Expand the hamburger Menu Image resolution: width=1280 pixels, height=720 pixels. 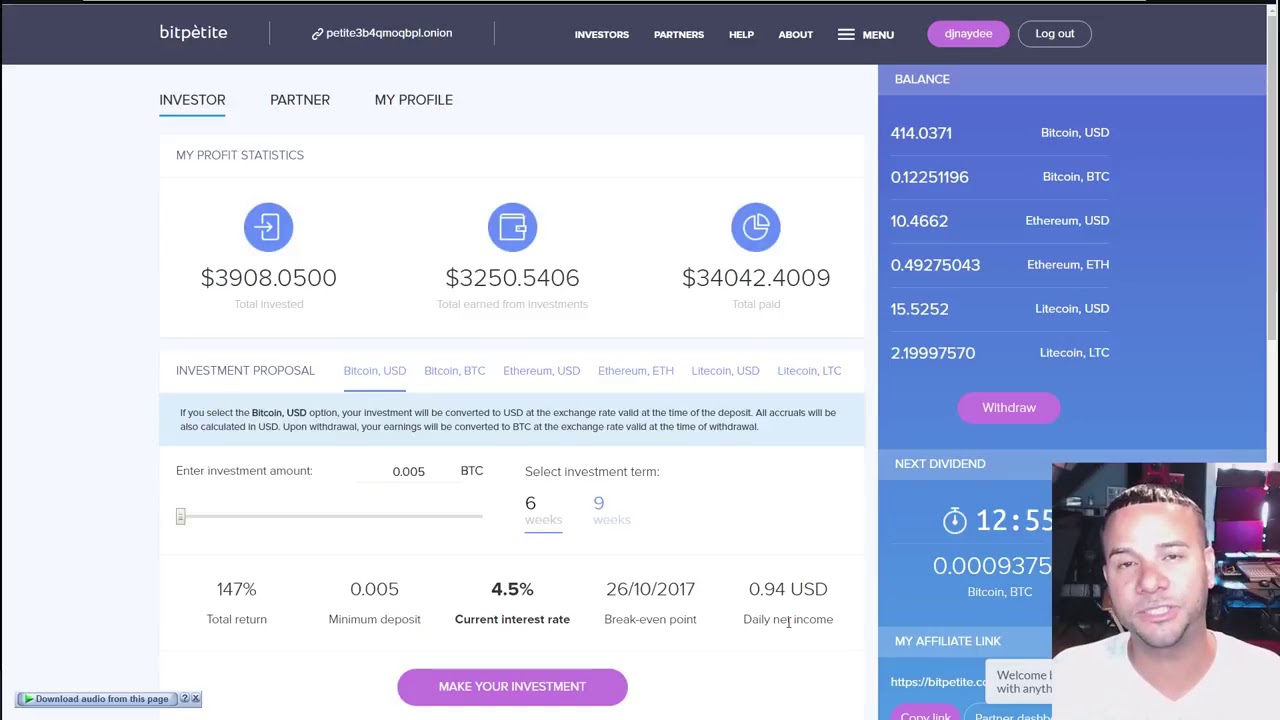coord(866,34)
